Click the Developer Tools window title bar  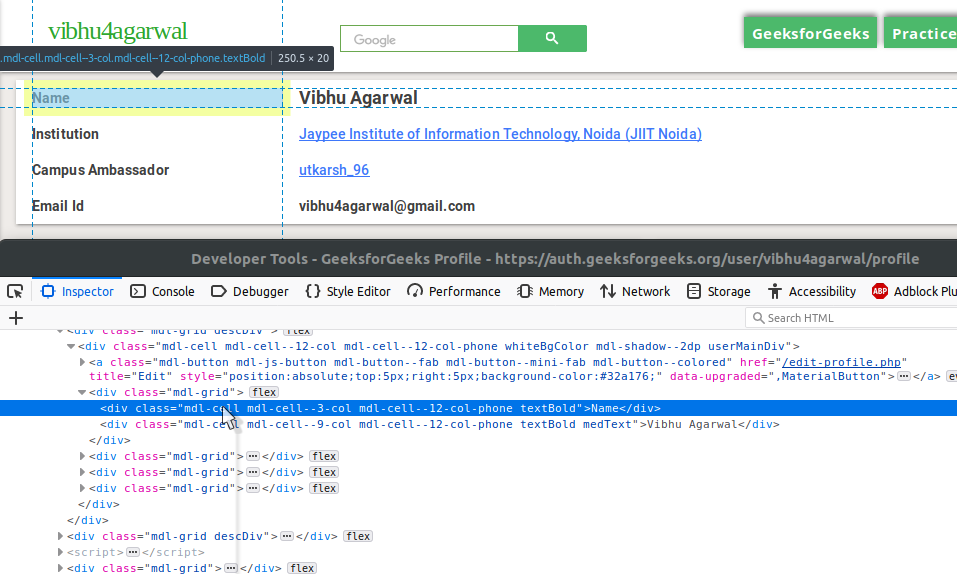478,258
